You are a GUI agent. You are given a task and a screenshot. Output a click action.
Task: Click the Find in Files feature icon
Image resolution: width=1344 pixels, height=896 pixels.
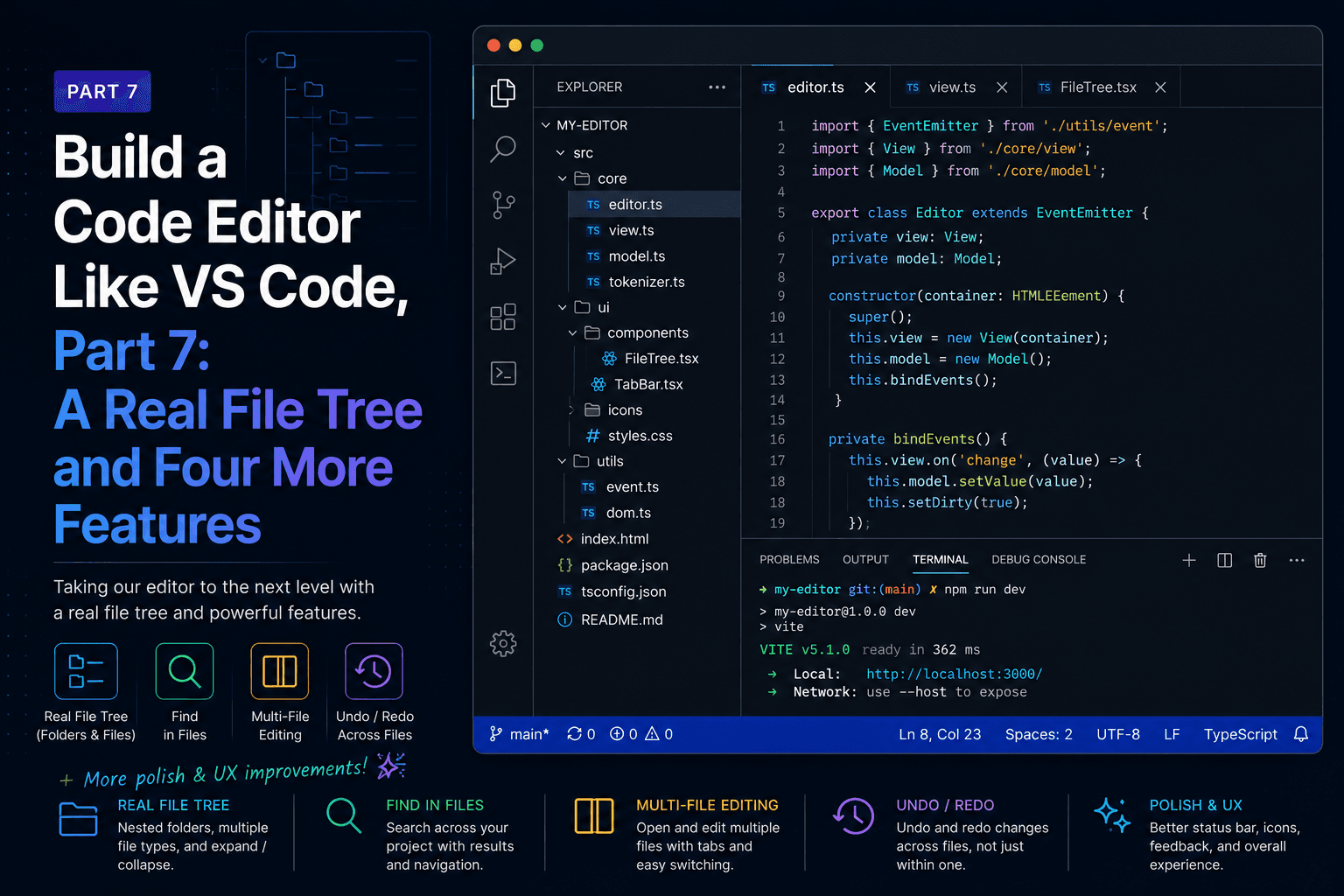click(185, 671)
